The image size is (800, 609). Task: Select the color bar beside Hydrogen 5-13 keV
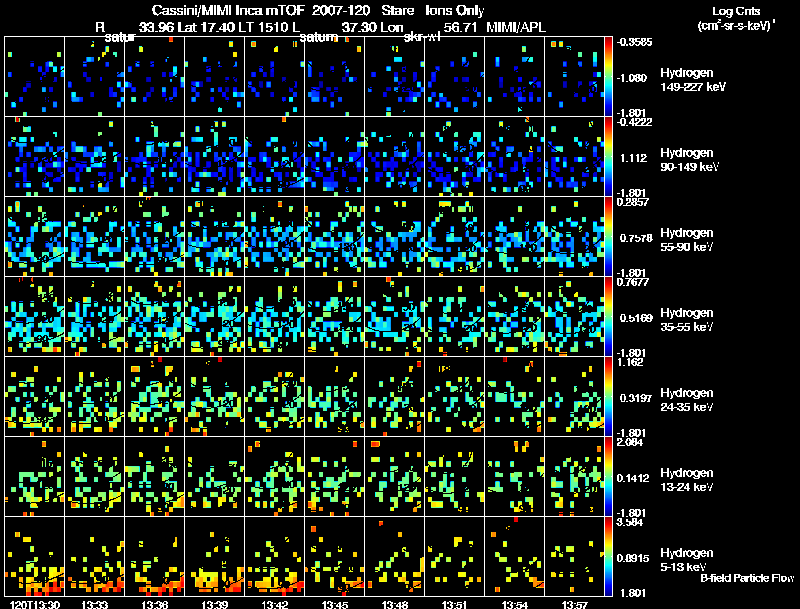coord(611,557)
